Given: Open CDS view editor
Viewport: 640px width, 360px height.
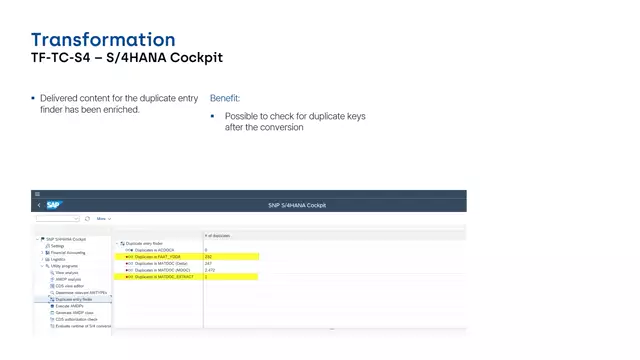Looking at the screenshot, I should (70, 286).
